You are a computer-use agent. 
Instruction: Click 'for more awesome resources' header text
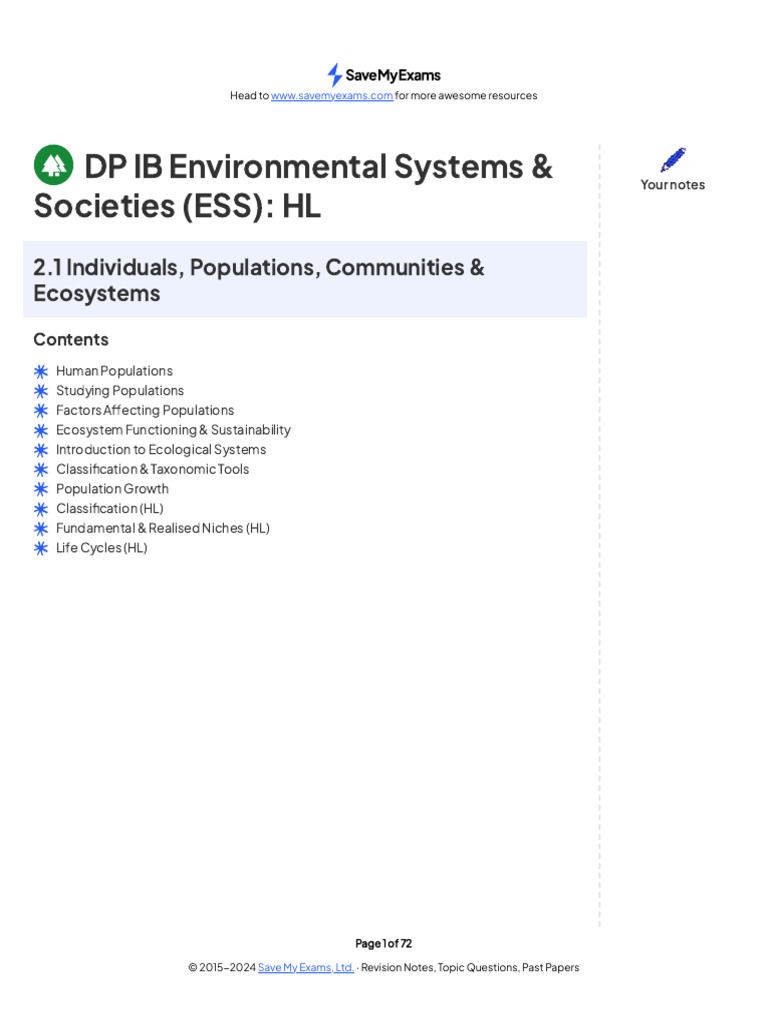click(x=466, y=95)
